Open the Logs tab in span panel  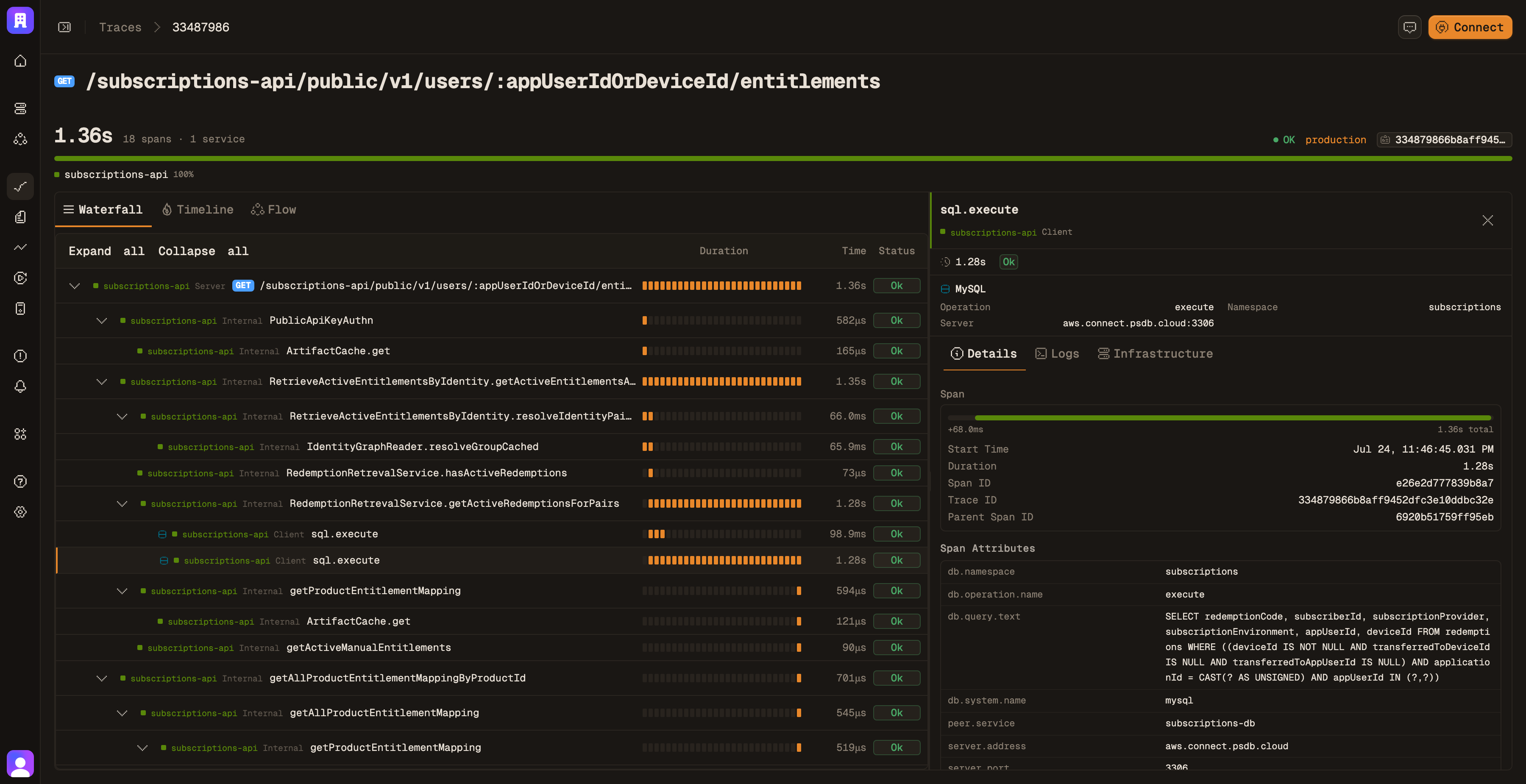pyautogui.click(x=1058, y=353)
